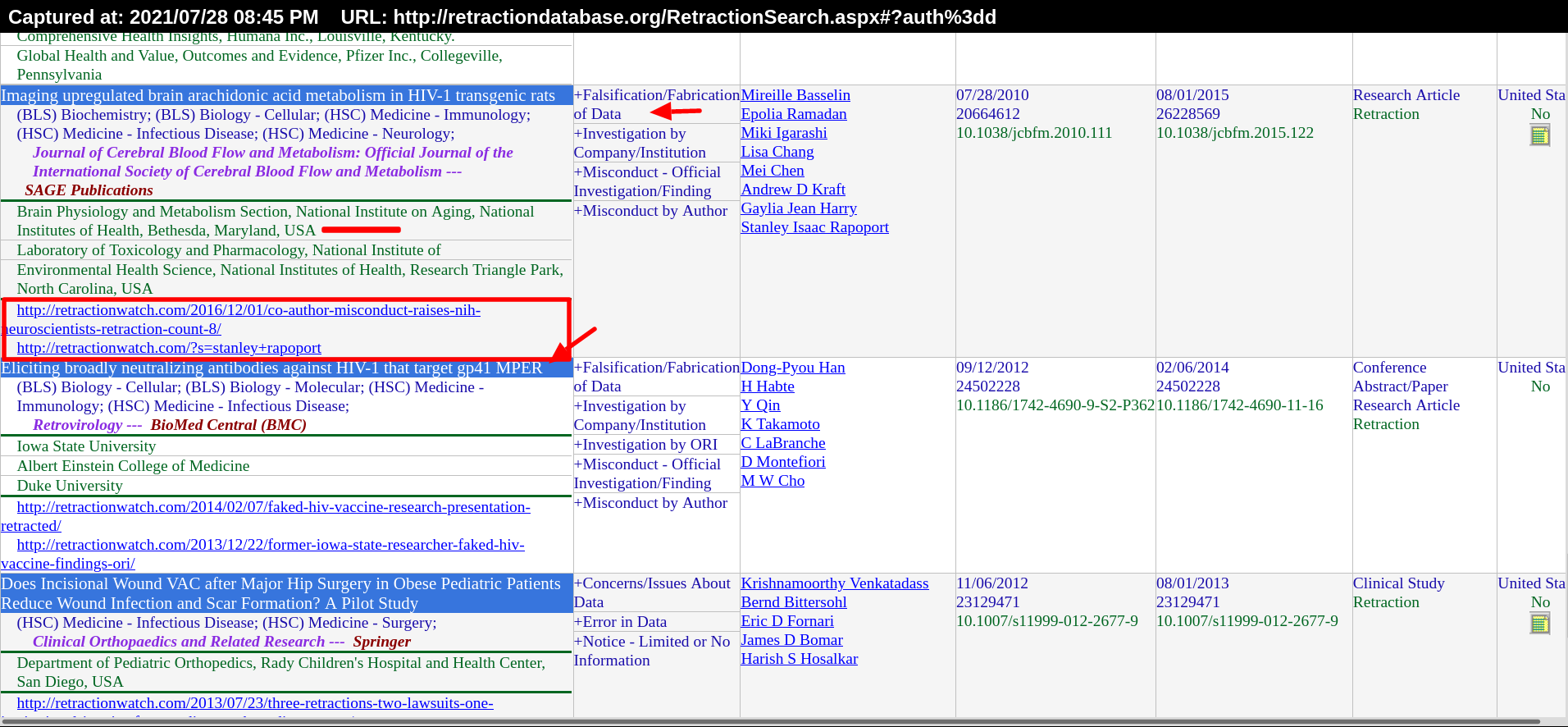Click Error in Data reason
This screenshot has height=727, width=1568.
coord(620,622)
